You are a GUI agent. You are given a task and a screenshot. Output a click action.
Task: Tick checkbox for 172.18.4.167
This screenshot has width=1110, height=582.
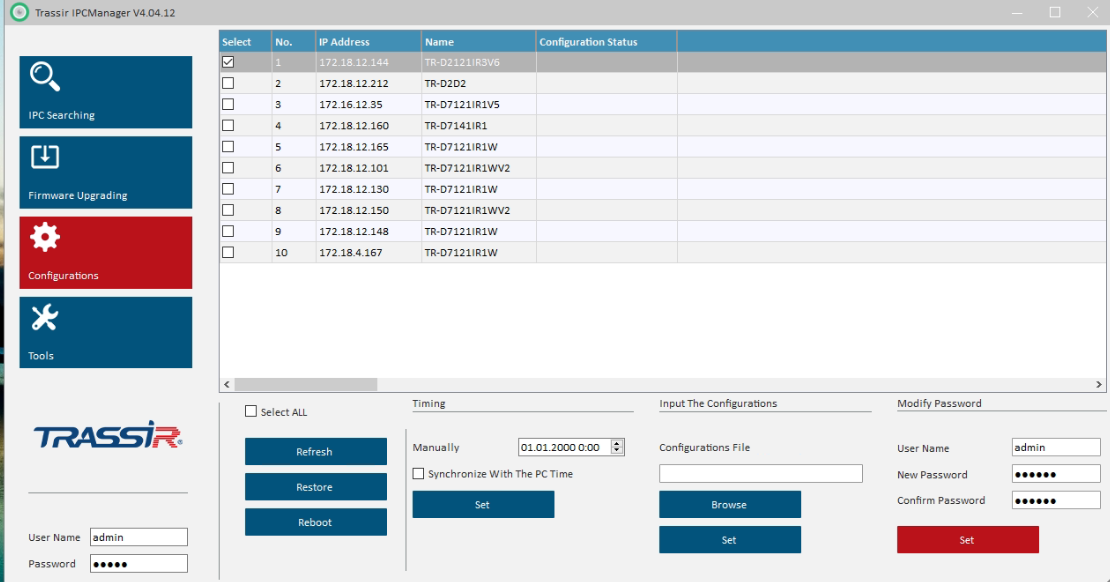click(228, 253)
